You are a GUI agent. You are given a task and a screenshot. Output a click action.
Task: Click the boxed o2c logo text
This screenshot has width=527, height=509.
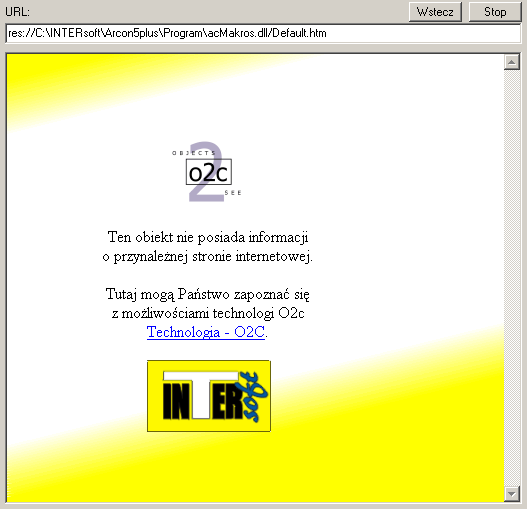pos(209,172)
